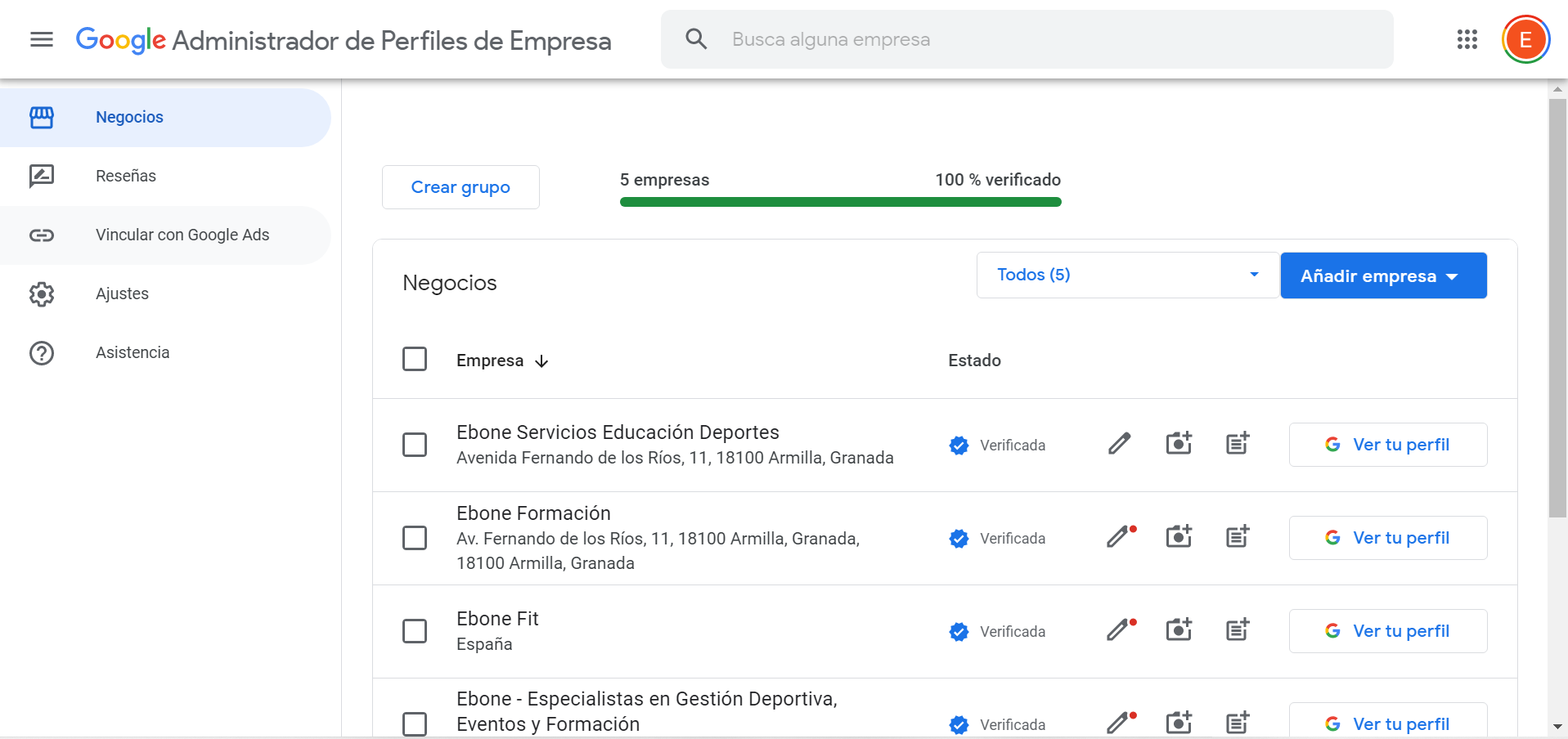Image resolution: width=1568 pixels, height=739 pixels.
Task: Click the account avatar E
Action: [1525, 38]
